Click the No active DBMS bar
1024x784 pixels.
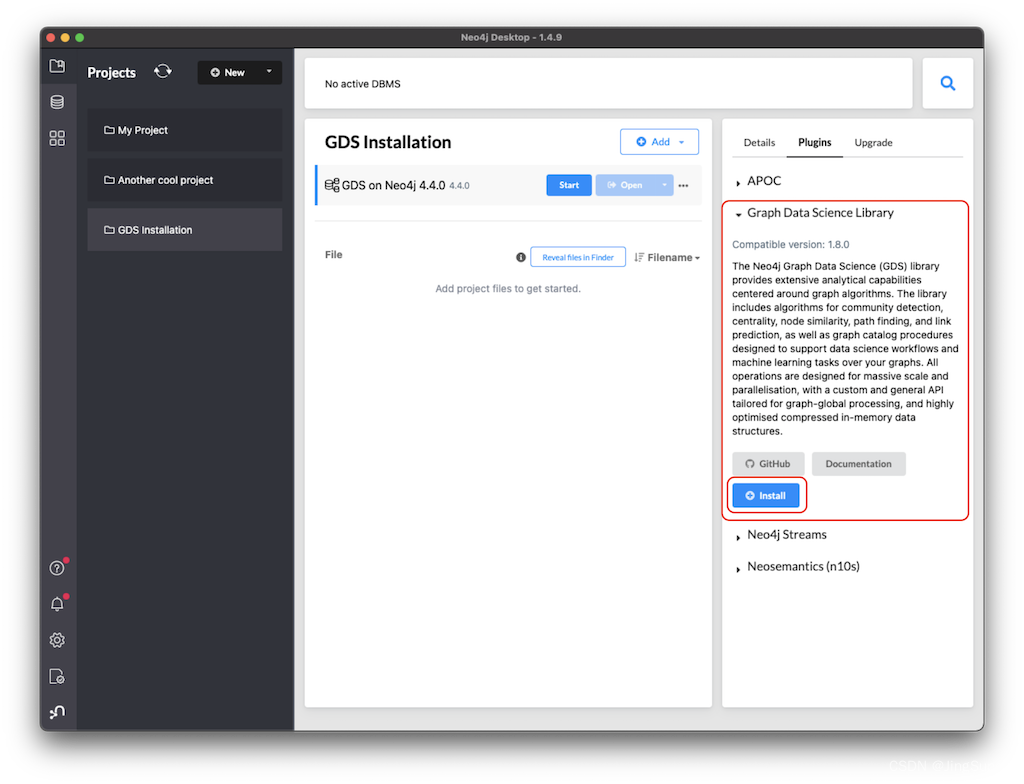pyautogui.click(x=608, y=84)
